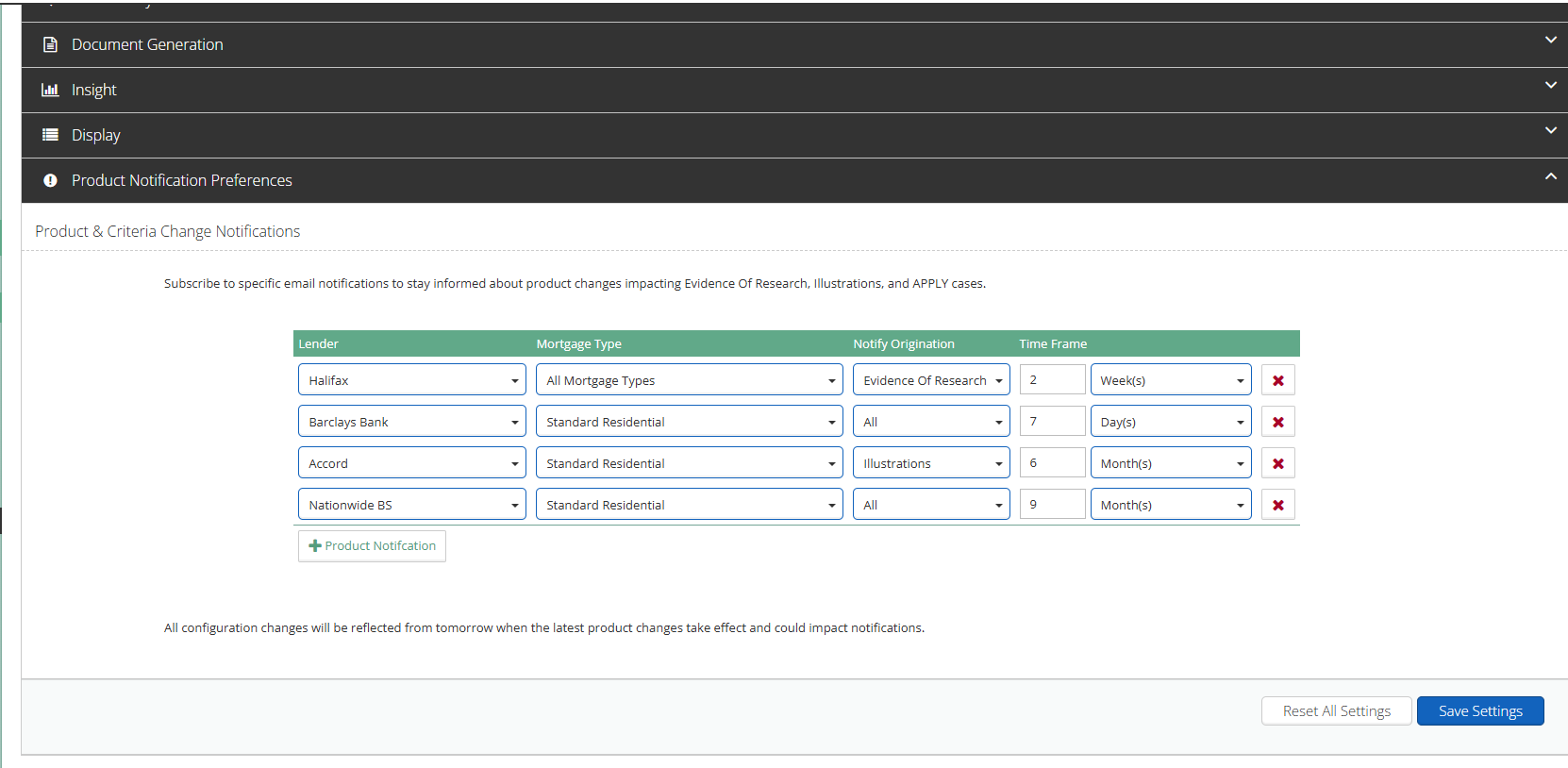
Task: Open the Day(s) time frame dropdown
Action: [1171, 422]
